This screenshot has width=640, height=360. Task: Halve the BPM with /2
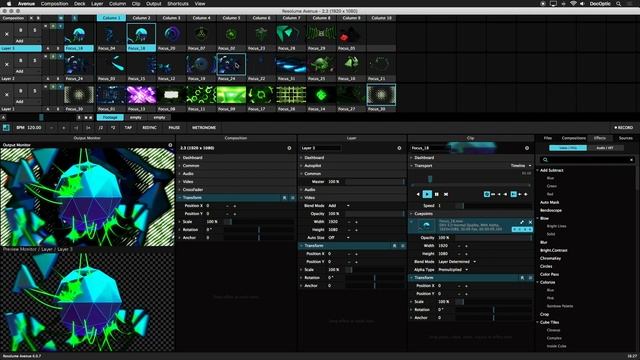(100, 128)
